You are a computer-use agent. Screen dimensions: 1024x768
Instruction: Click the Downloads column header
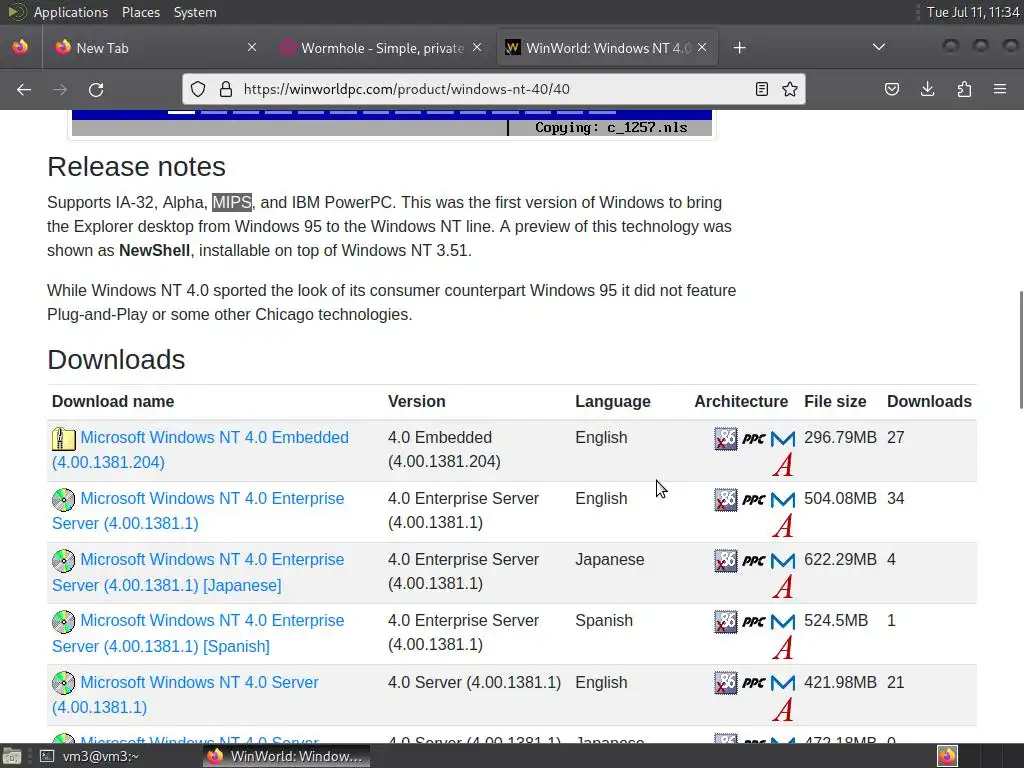929,402
